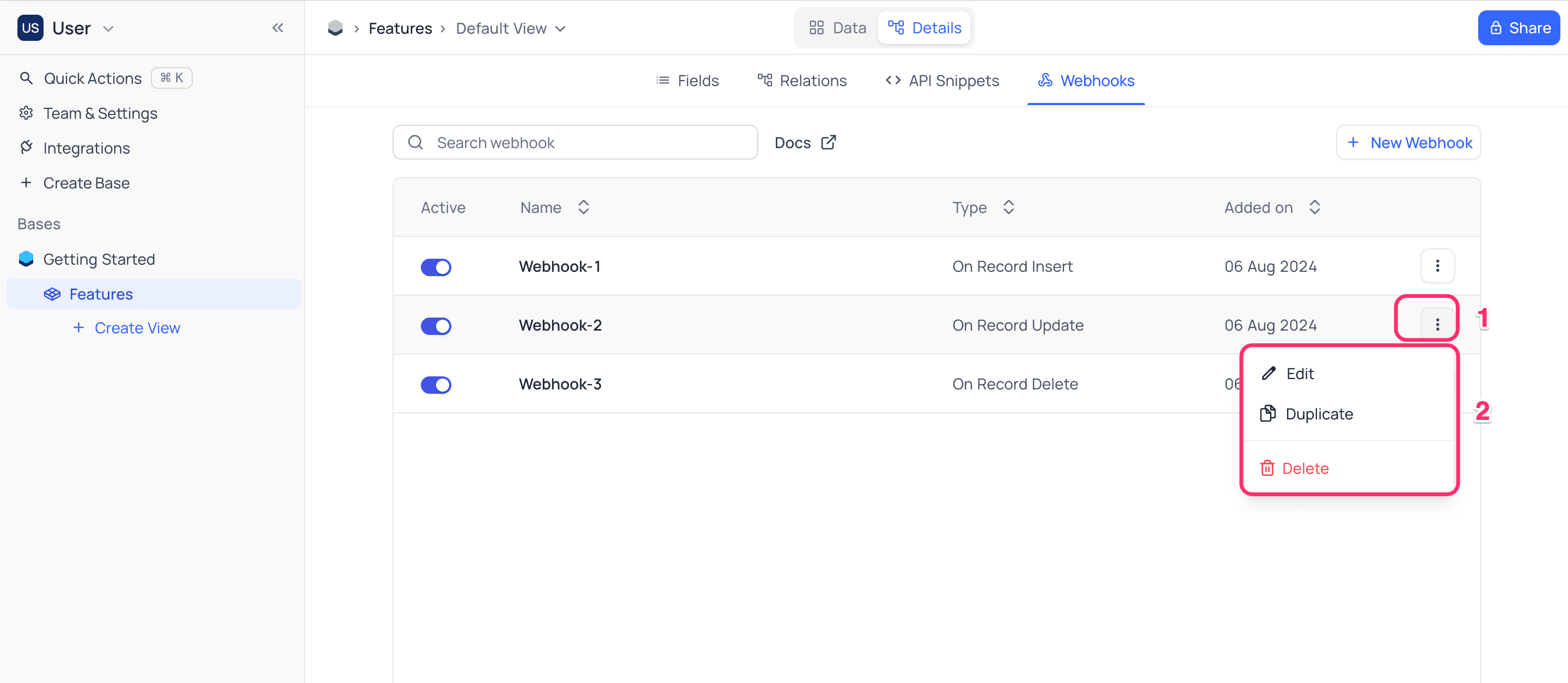Deactivate Webhook-3 using its toggle
Viewport: 1568px width, 683px height.
[436, 384]
